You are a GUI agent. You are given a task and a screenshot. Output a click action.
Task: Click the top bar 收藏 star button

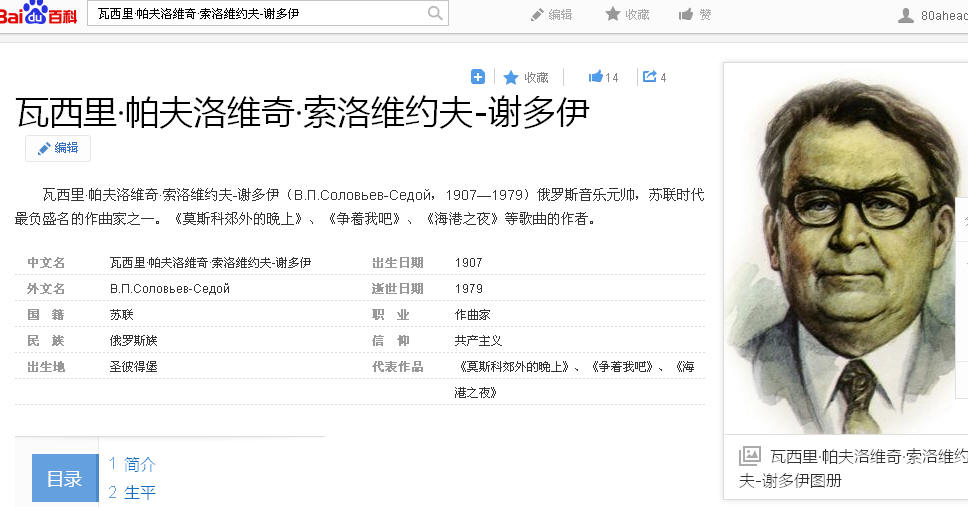click(x=627, y=14)
